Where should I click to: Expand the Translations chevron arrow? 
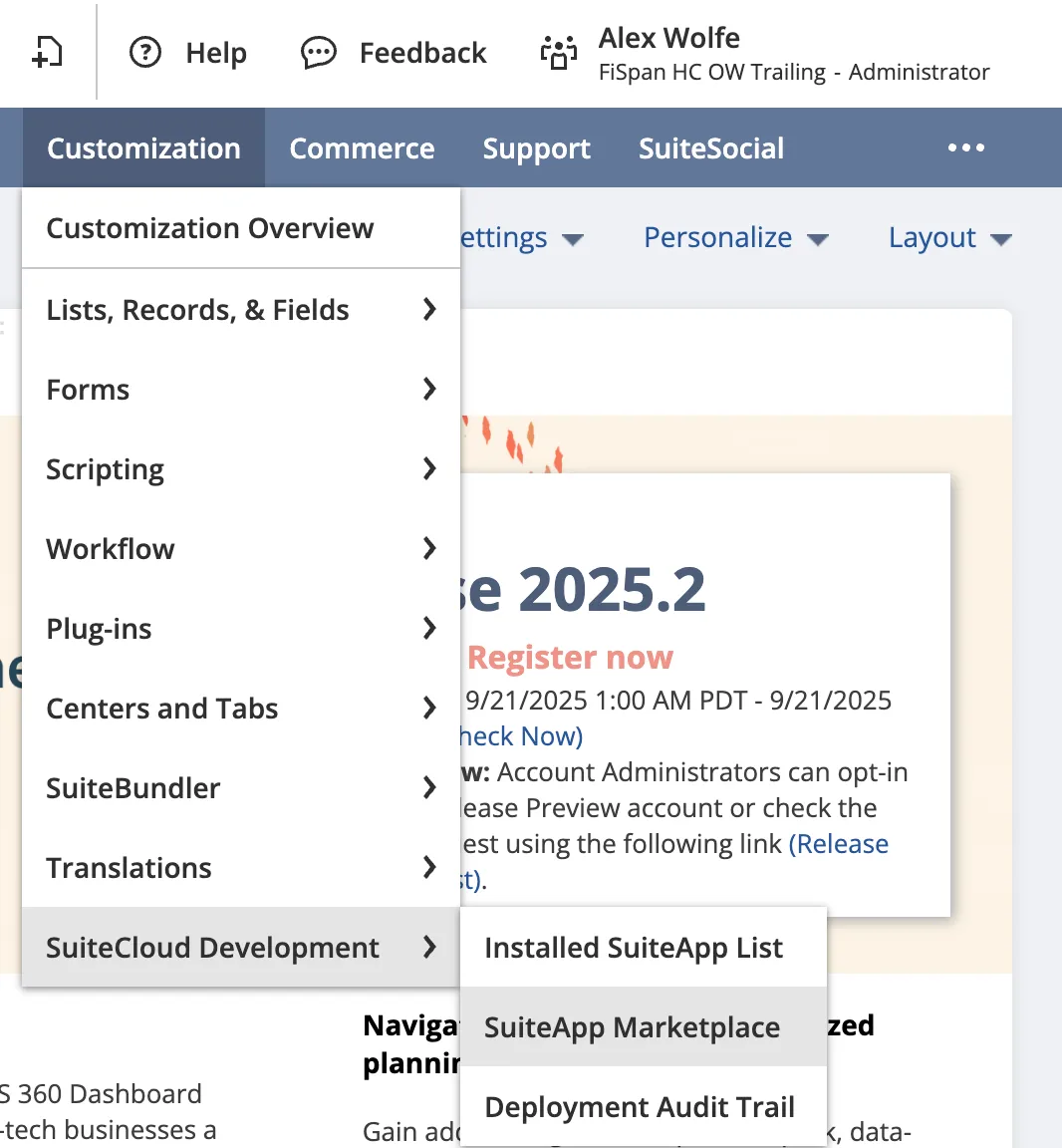click(x=429, y=868)
